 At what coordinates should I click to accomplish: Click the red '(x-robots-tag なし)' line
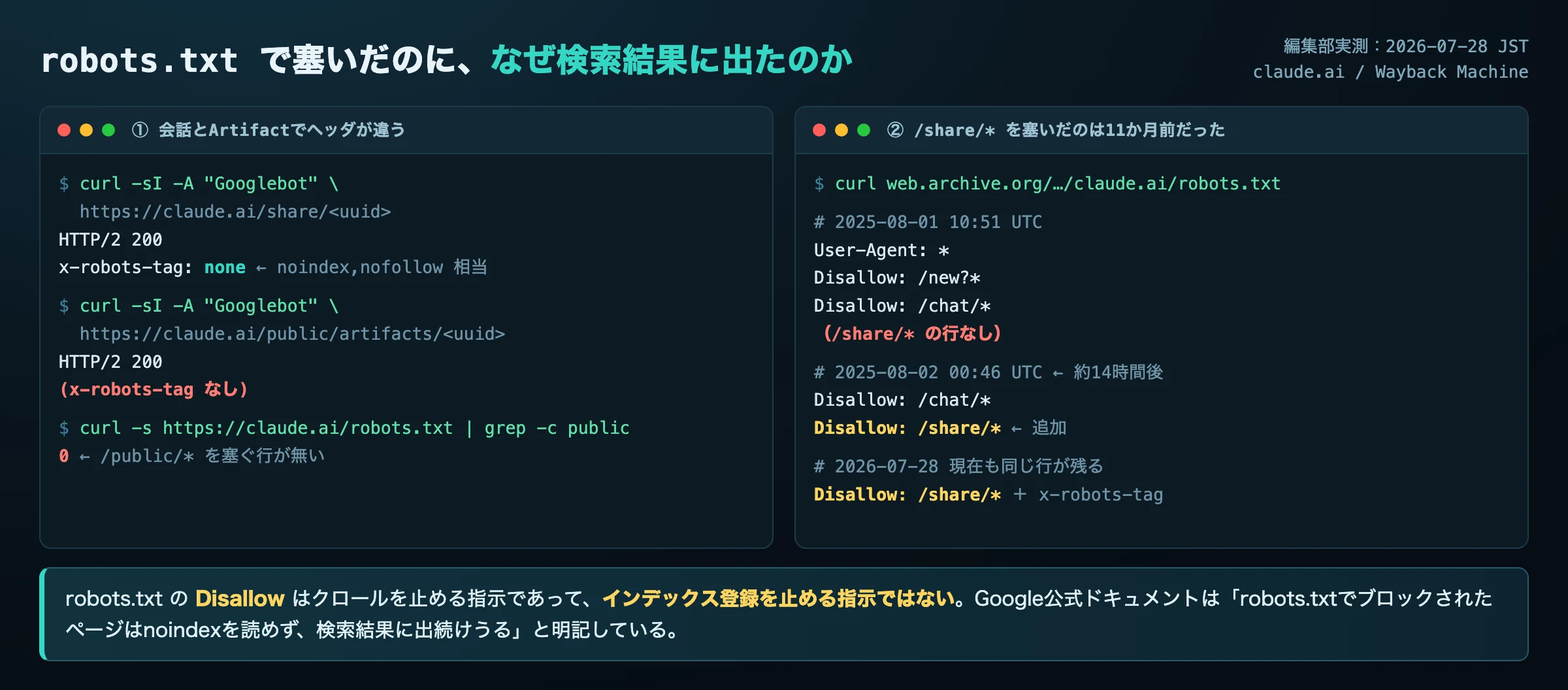coord(154,389)
